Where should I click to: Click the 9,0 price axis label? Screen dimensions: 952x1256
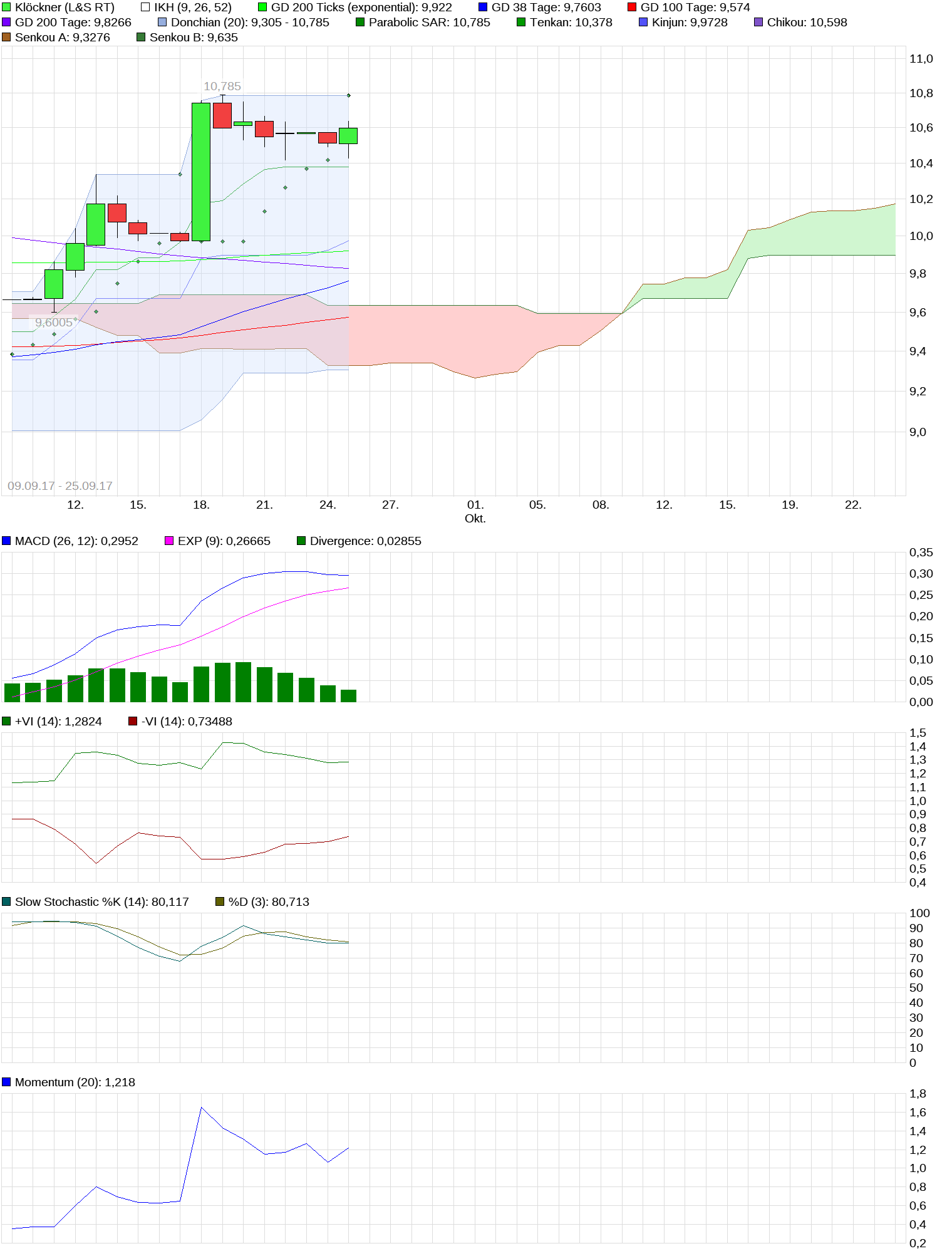918,432
